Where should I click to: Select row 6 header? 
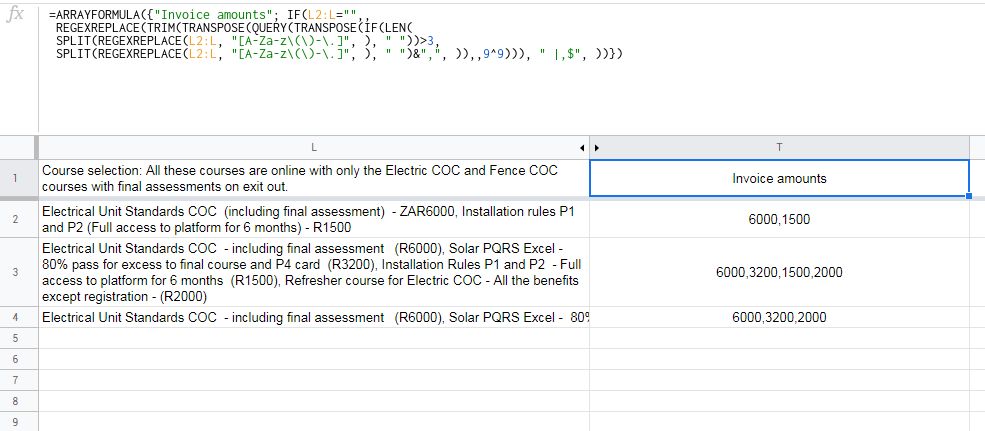pos(19,359)
